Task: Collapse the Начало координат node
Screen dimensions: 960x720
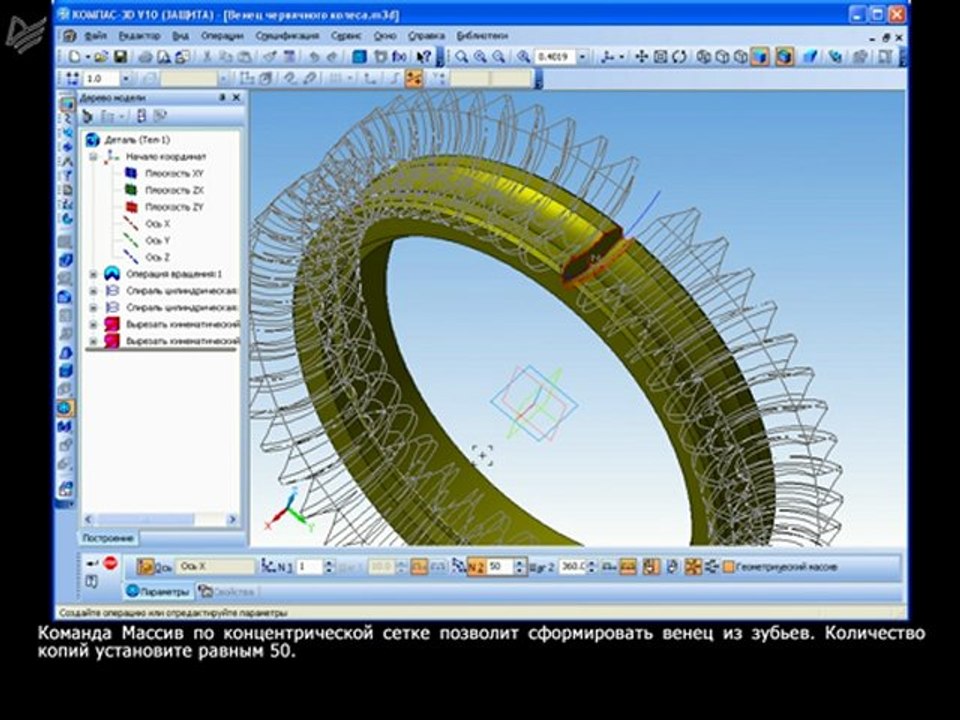Action: tap(93, 157)
